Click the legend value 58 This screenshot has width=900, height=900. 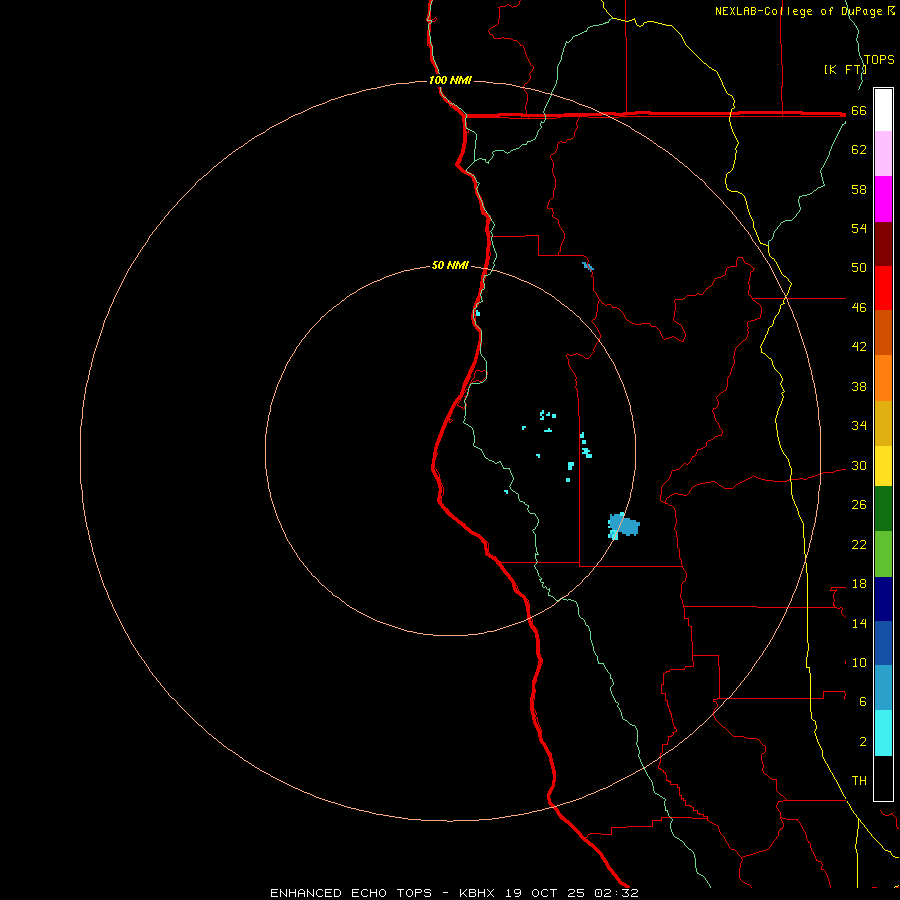click(x=859, y=189)
